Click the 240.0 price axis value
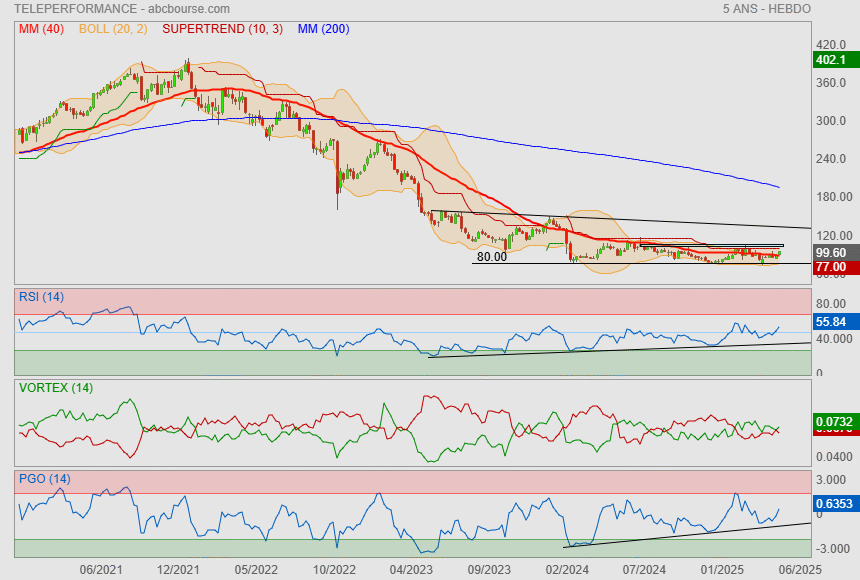The image size is (860, 580). tap(831, 159)
